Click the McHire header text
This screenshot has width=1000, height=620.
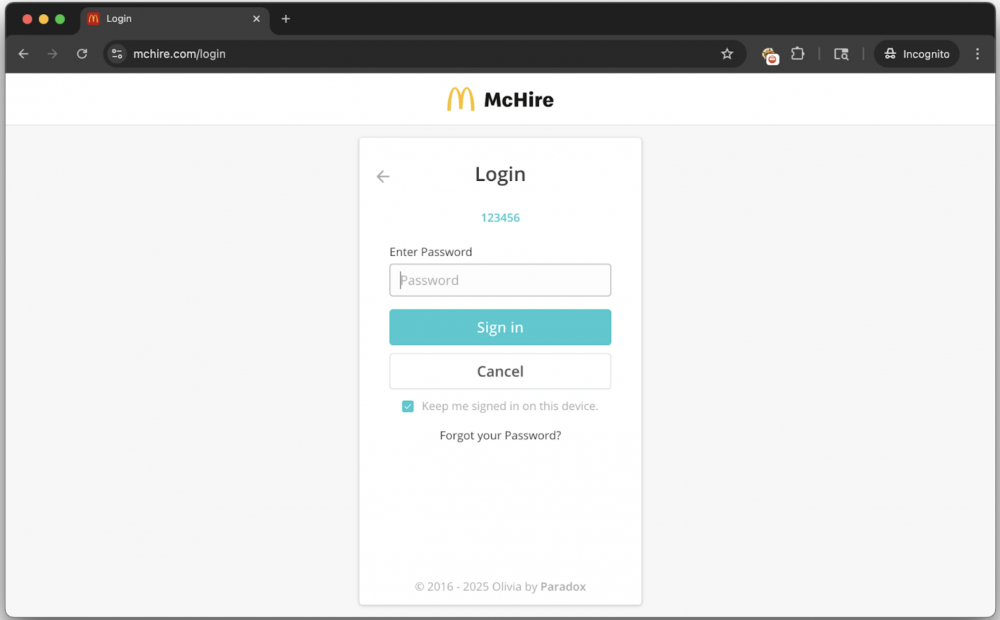(518, 100)
